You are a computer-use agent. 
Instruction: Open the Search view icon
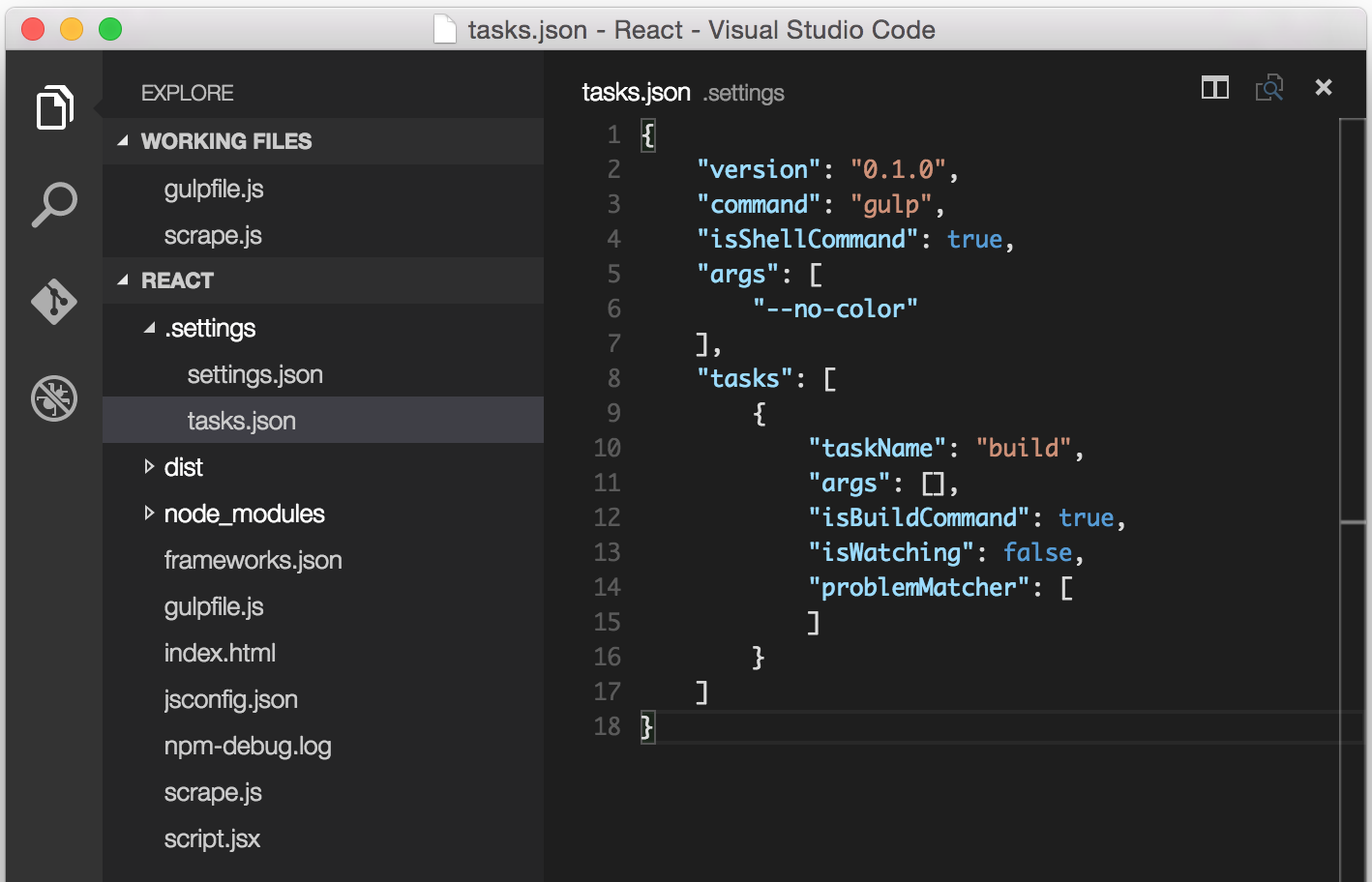(54, 204)
